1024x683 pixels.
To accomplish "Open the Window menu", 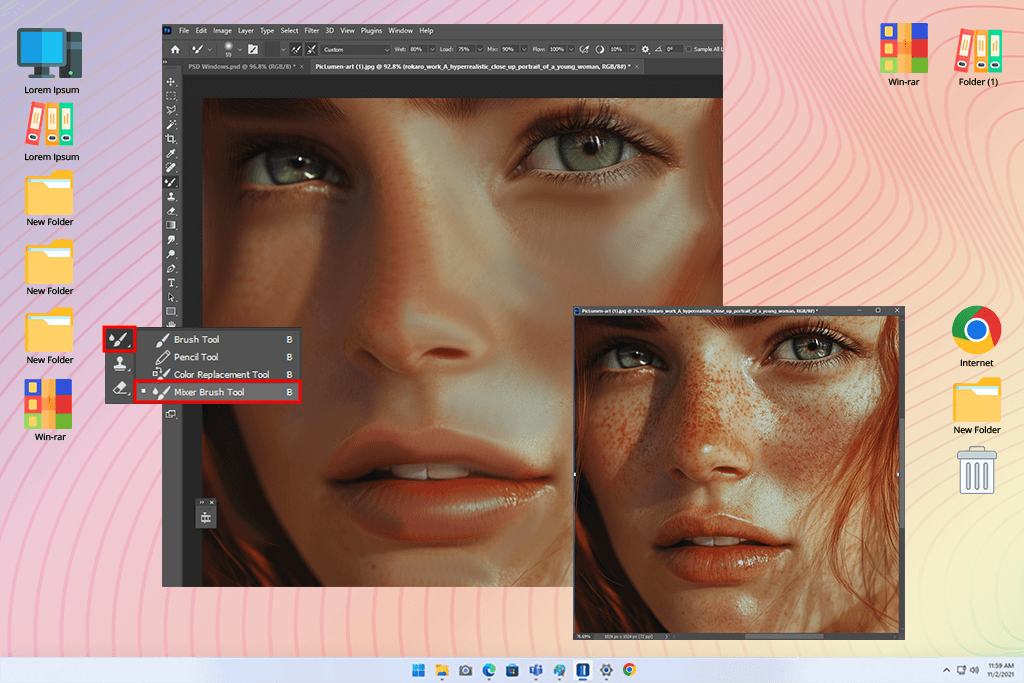I will tap(400, 31).
